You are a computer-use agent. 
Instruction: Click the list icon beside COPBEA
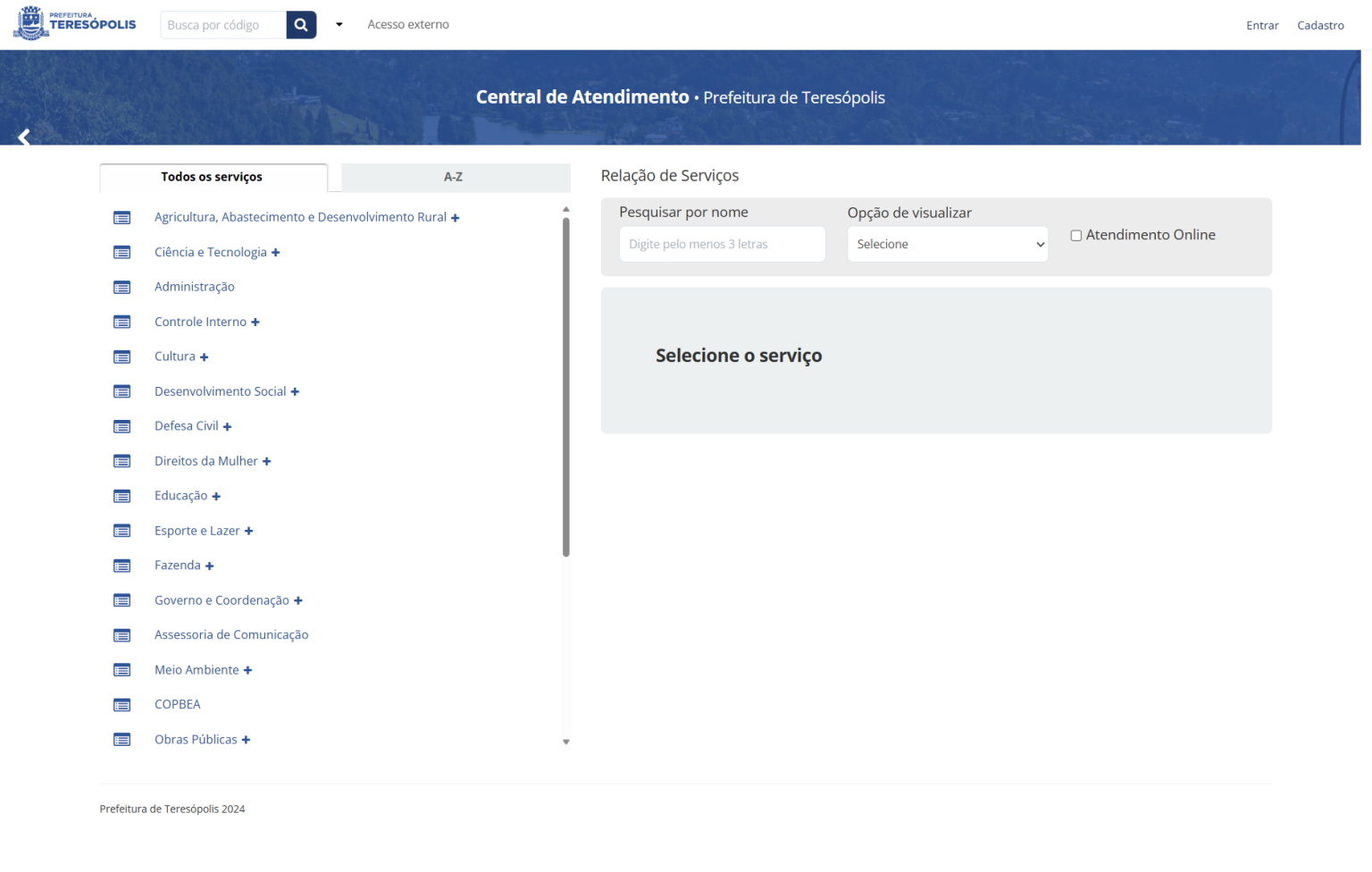coord(122,705)
